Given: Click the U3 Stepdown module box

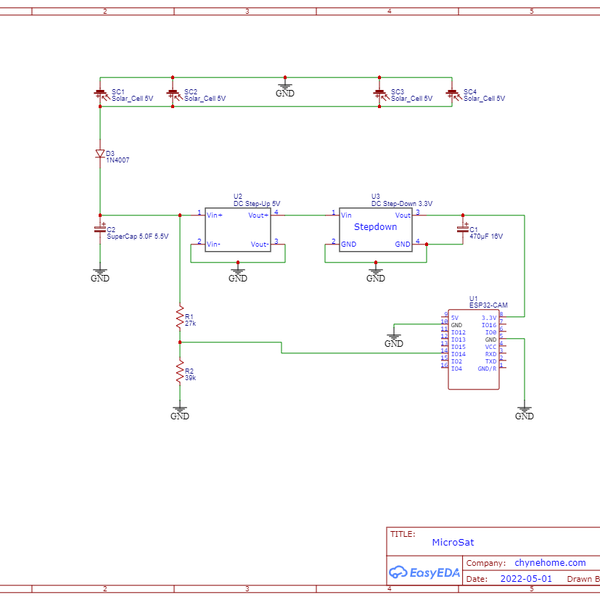Looking at the screenshot, I should pyautogui.click(x=375, y=229).
